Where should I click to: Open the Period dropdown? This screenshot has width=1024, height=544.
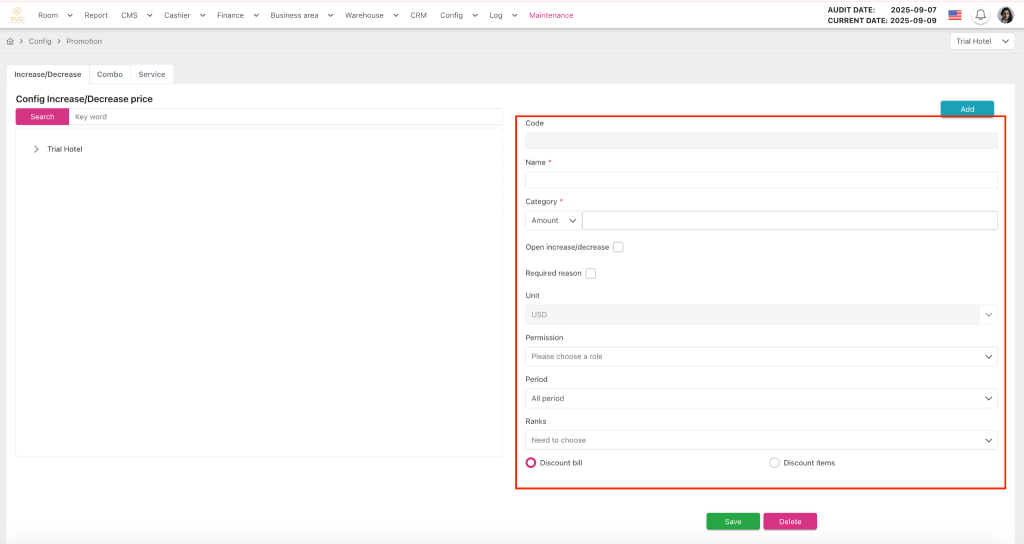click(760, 398)
